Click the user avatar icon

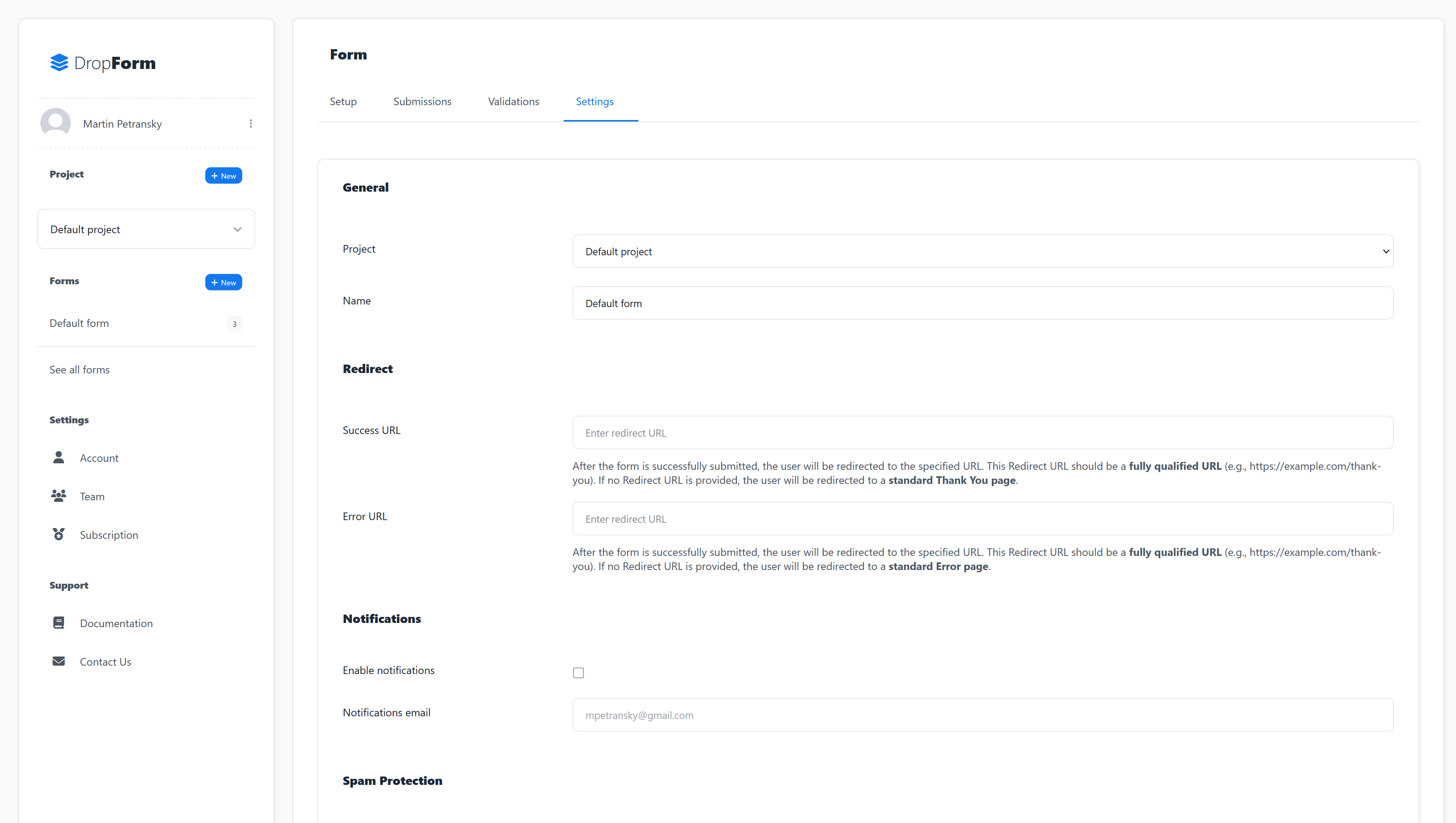55,123
